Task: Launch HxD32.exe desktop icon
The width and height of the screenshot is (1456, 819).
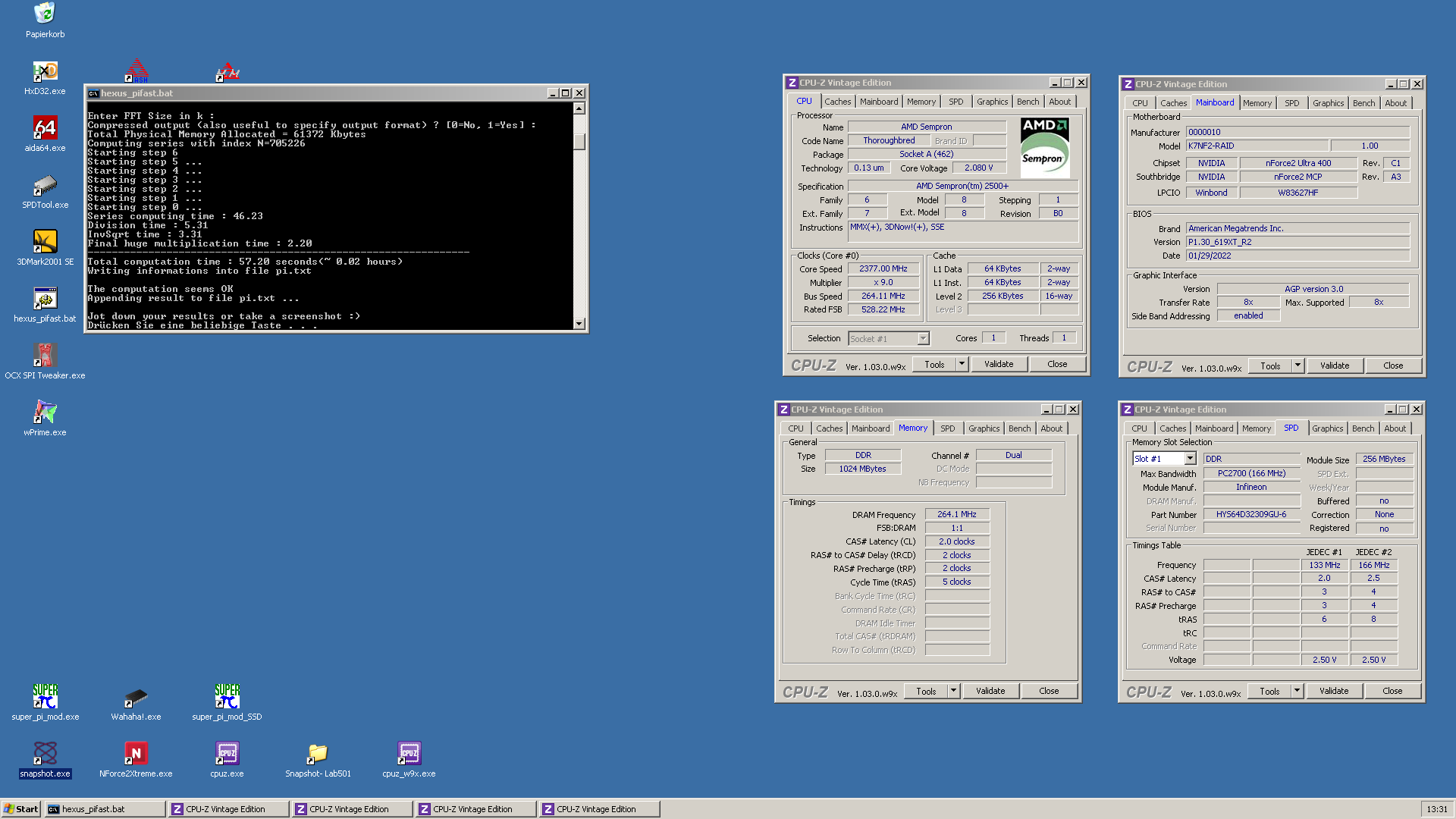Action: click(45, 71)
